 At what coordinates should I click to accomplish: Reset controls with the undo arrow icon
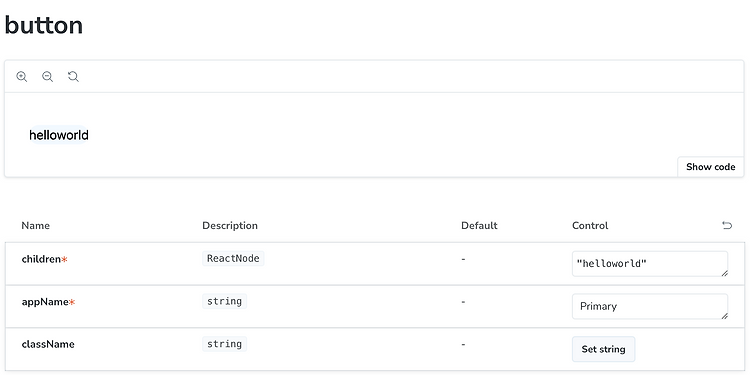click(727, 225)
